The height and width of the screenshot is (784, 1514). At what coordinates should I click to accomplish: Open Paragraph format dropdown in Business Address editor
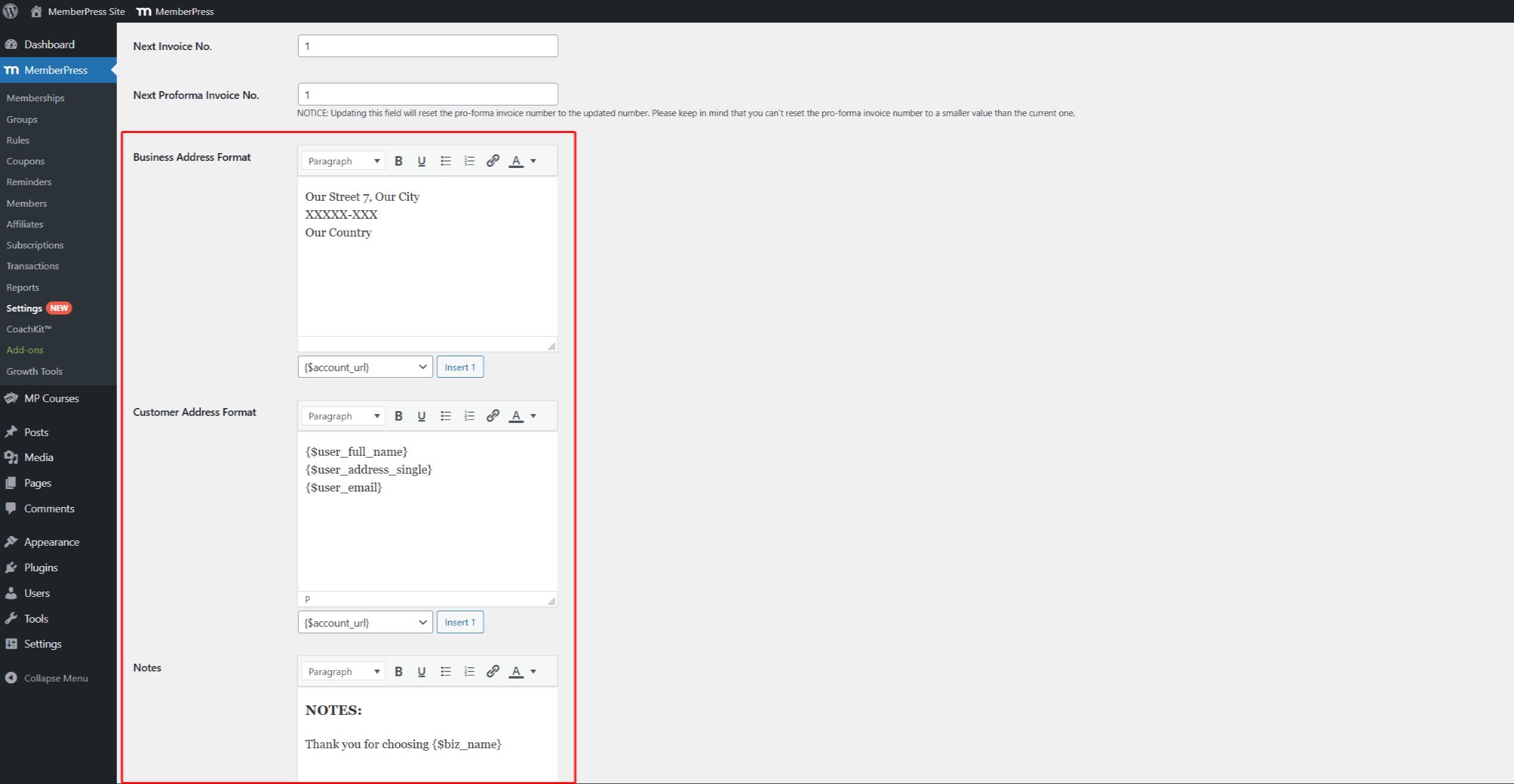pos(343,161)
